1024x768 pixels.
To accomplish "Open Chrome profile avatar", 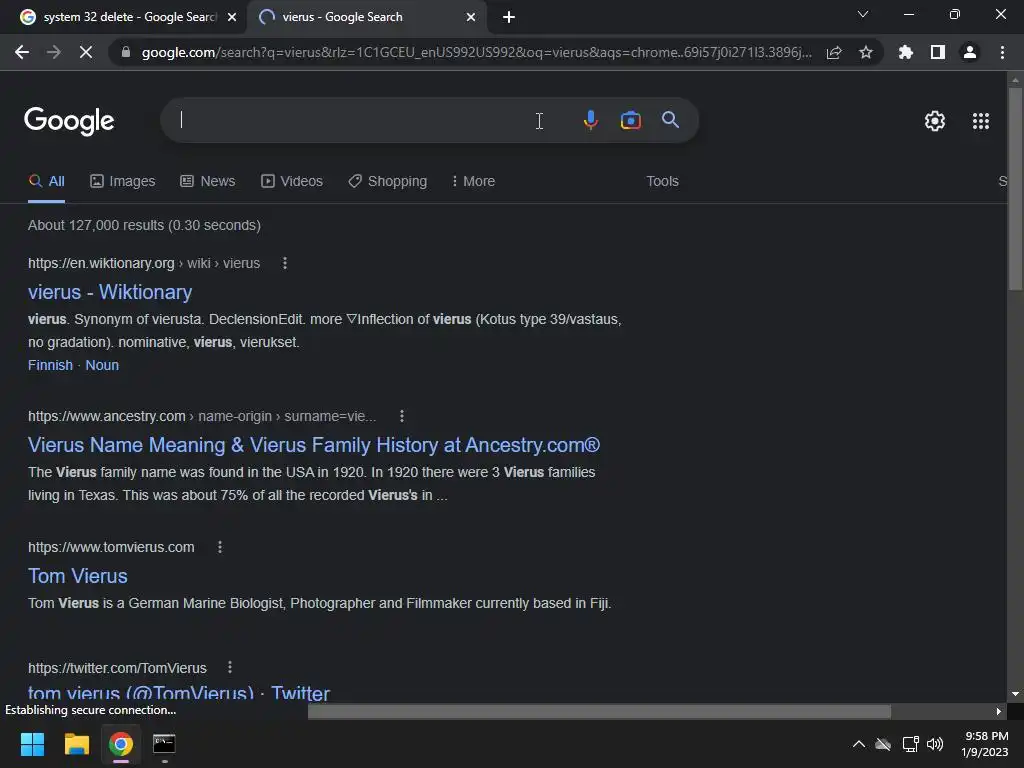I will coord(969,52).
